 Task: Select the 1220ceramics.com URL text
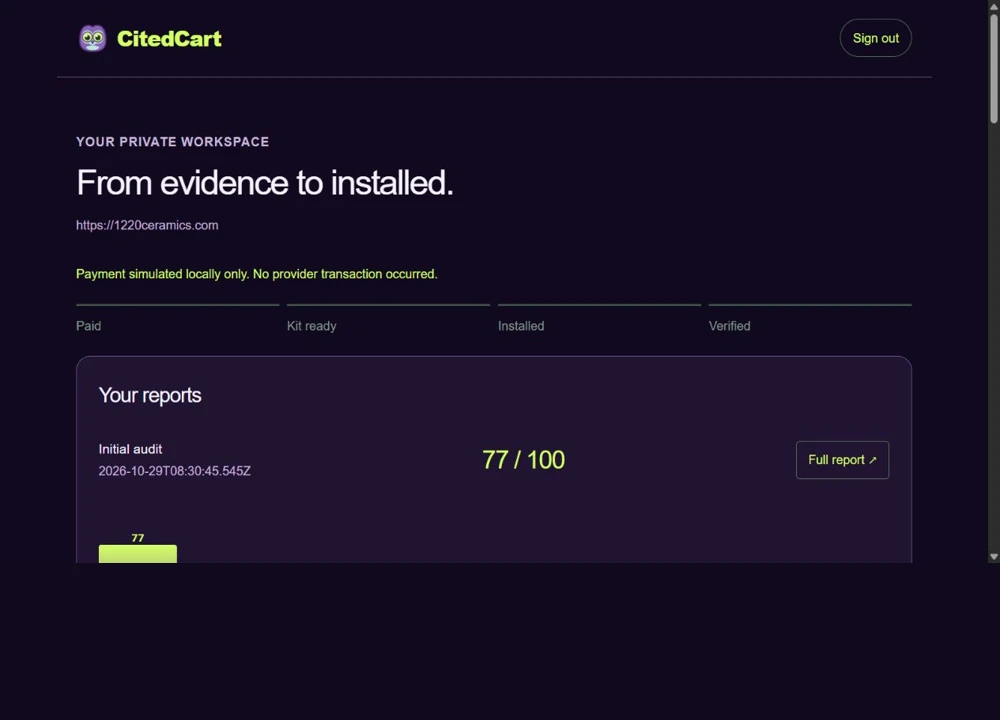click(147, 225)
